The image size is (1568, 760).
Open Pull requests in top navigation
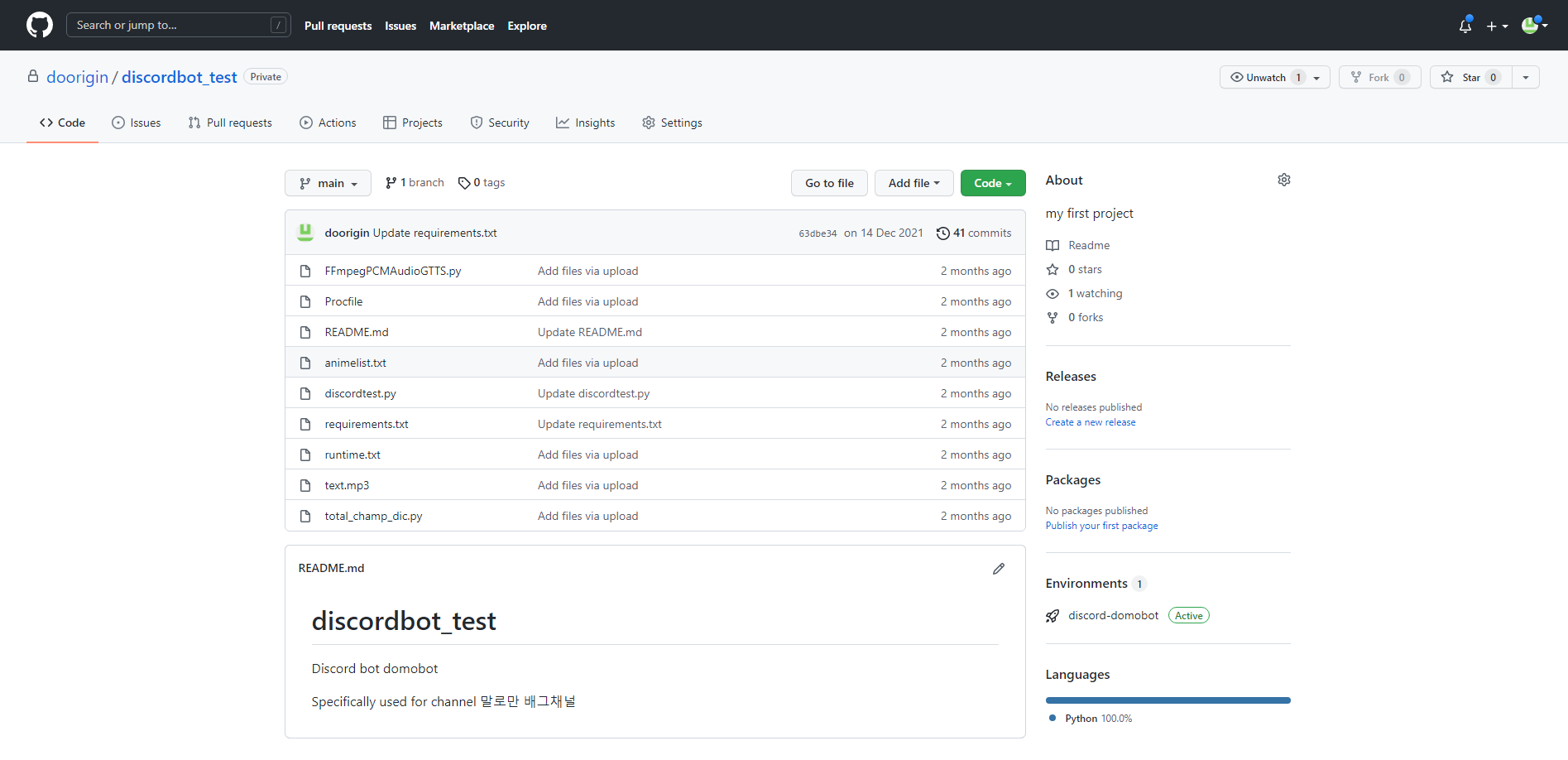tap(338, 26)
